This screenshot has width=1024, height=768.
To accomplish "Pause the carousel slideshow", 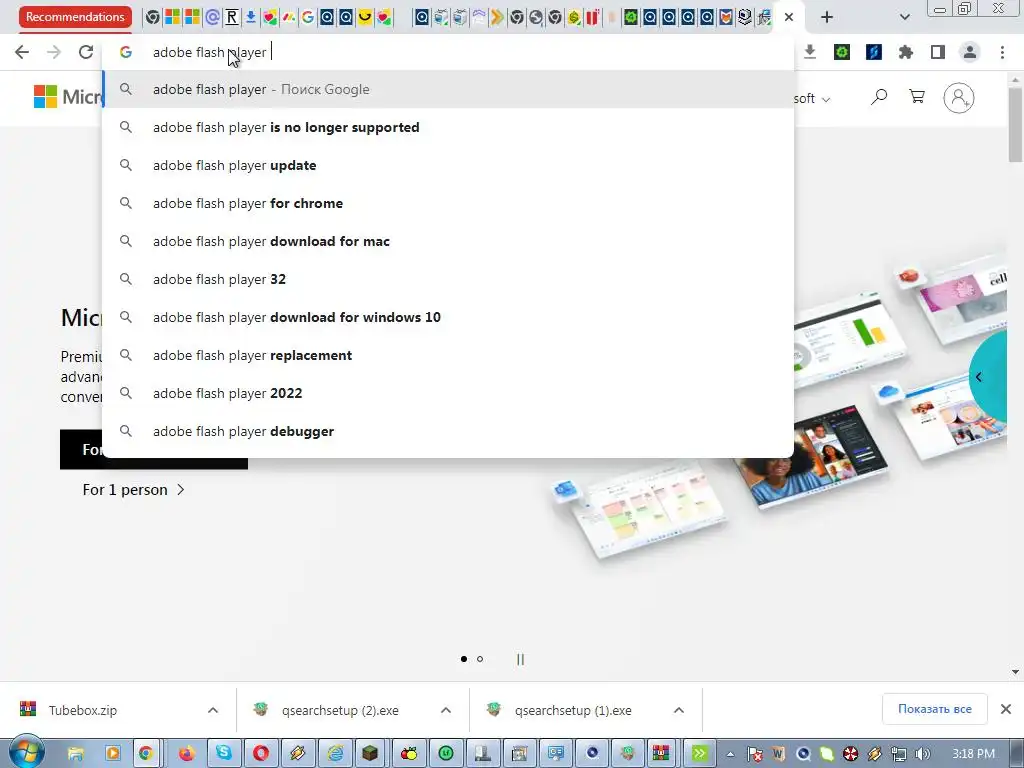I will (x=520, y=659).
